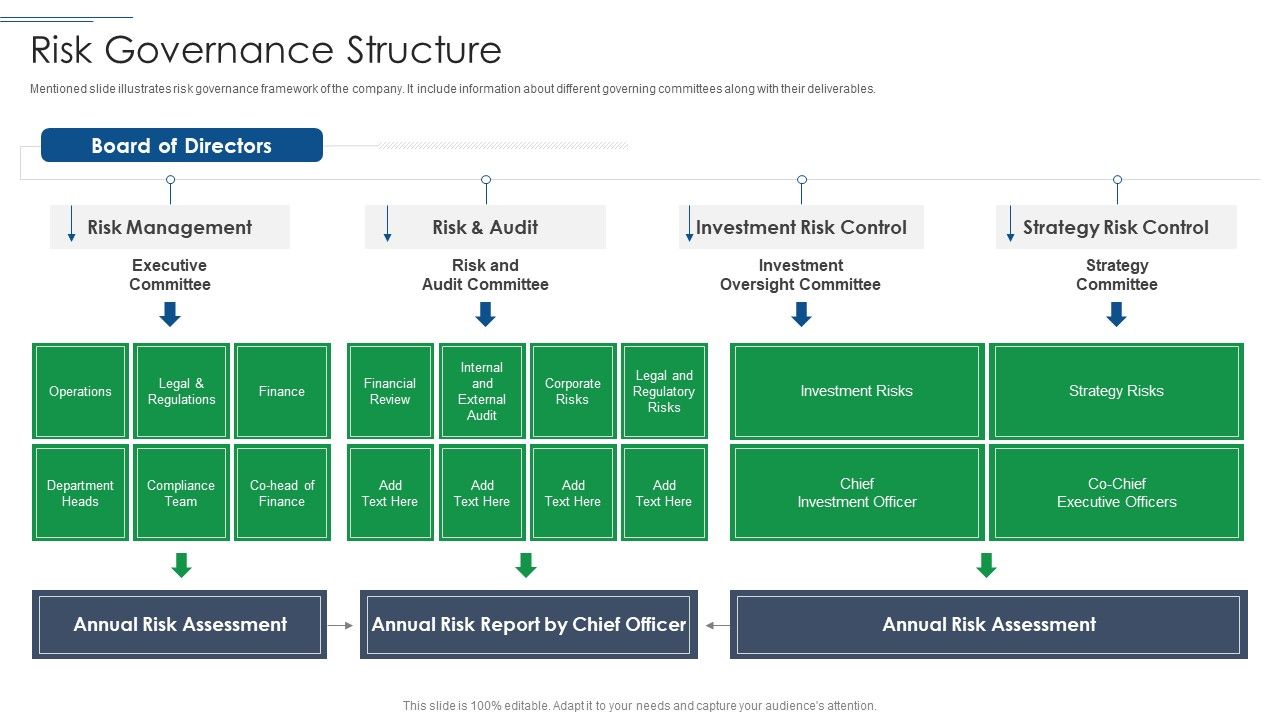
Task: Click the small arrow in Strategy Risk Control header
Action: pyautogui.click(x=1011, y=224)
